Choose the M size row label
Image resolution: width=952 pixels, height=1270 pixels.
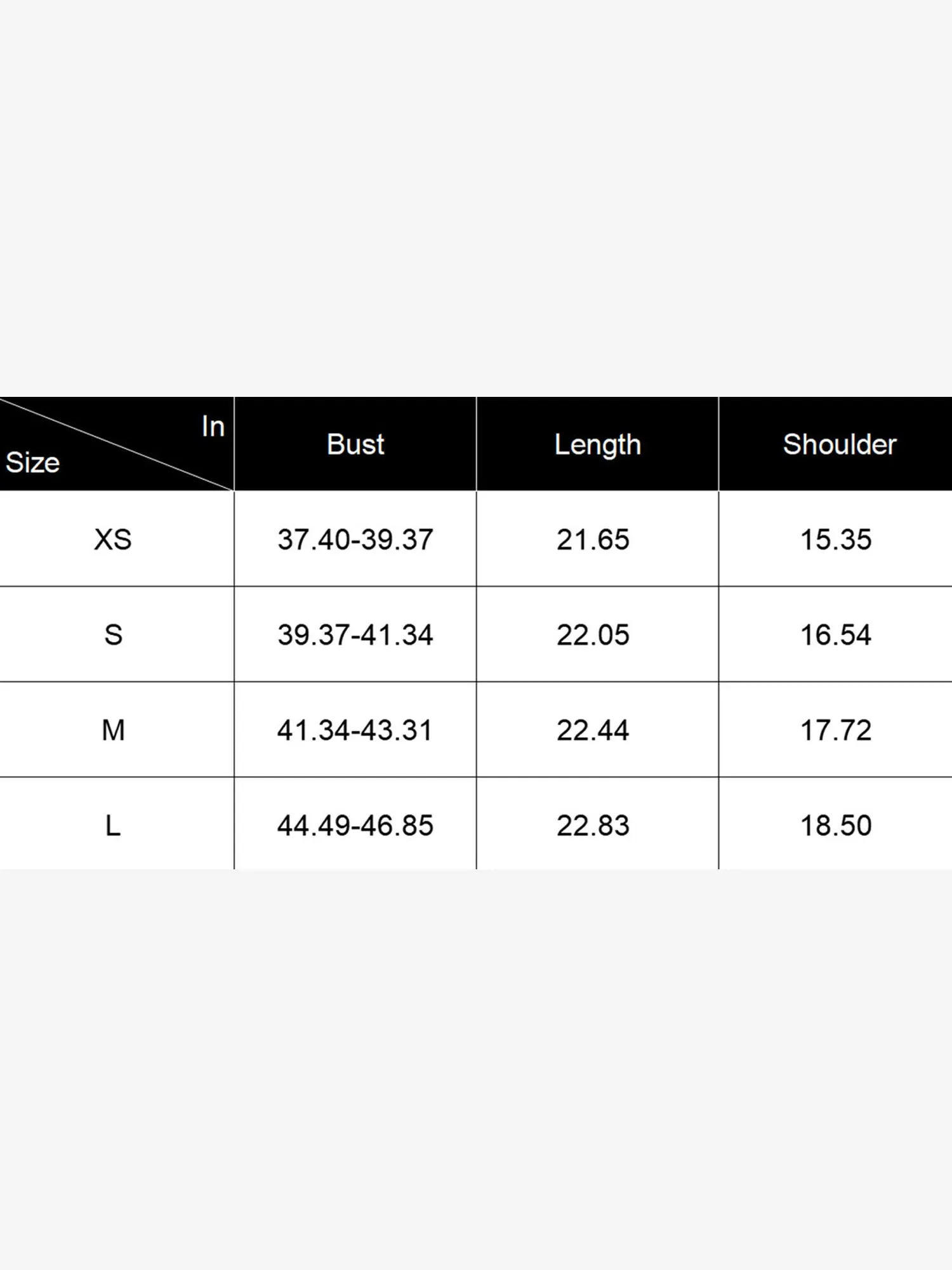point(113,730)
